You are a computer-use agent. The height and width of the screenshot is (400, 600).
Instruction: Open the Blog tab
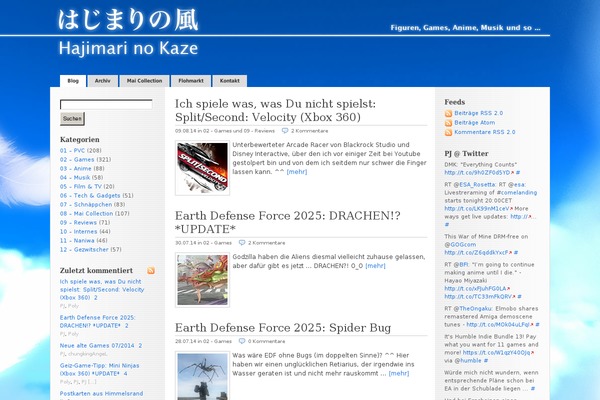pos(73,81)
